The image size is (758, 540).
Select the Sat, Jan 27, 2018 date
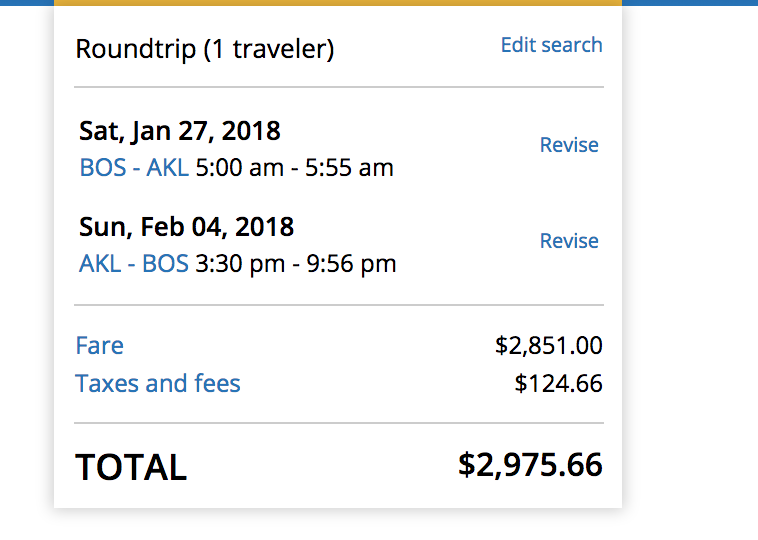click(x=180, y=131)
